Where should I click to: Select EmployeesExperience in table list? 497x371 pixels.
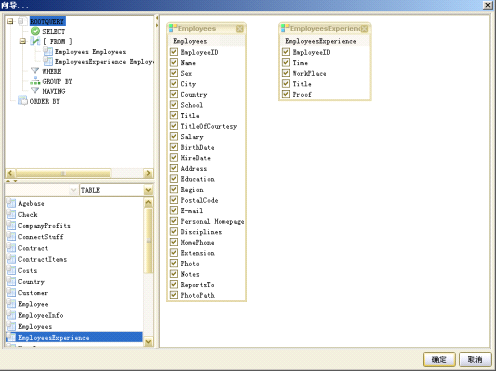click(x=74, y=337)
